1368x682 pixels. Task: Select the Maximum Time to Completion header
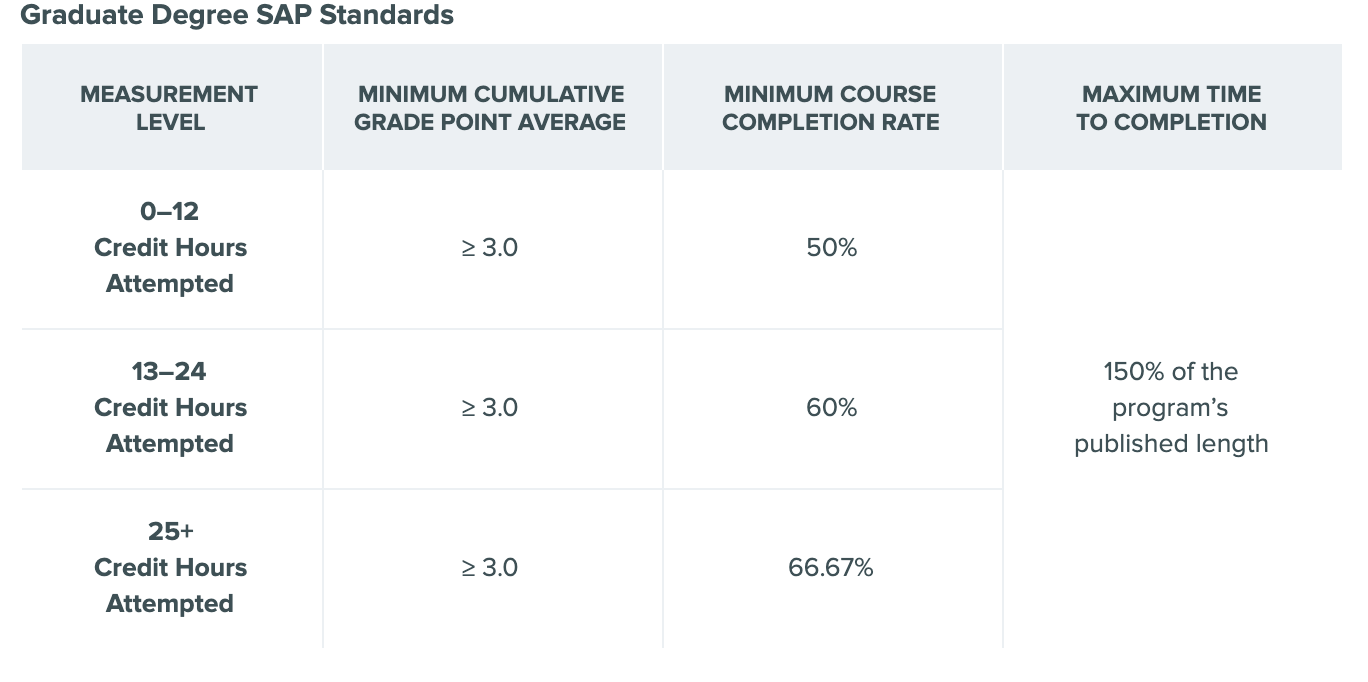coord(1171,108)
